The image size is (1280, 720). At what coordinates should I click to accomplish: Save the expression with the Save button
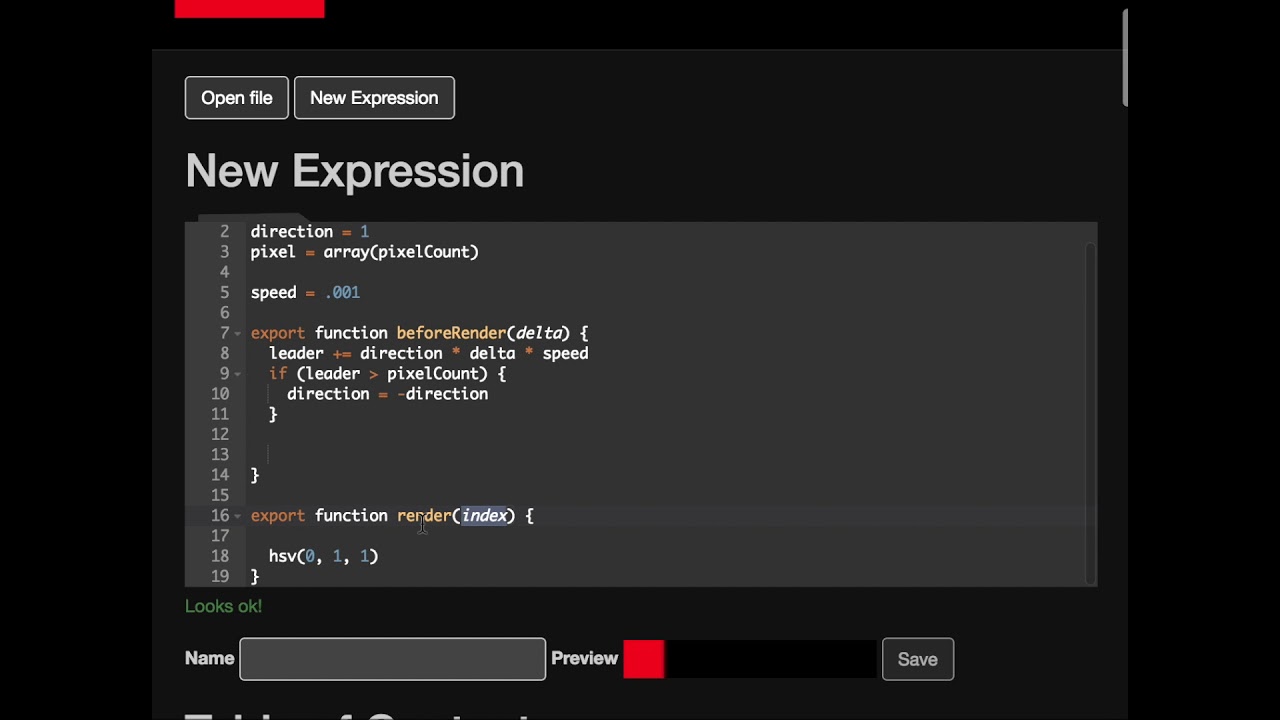917,659
